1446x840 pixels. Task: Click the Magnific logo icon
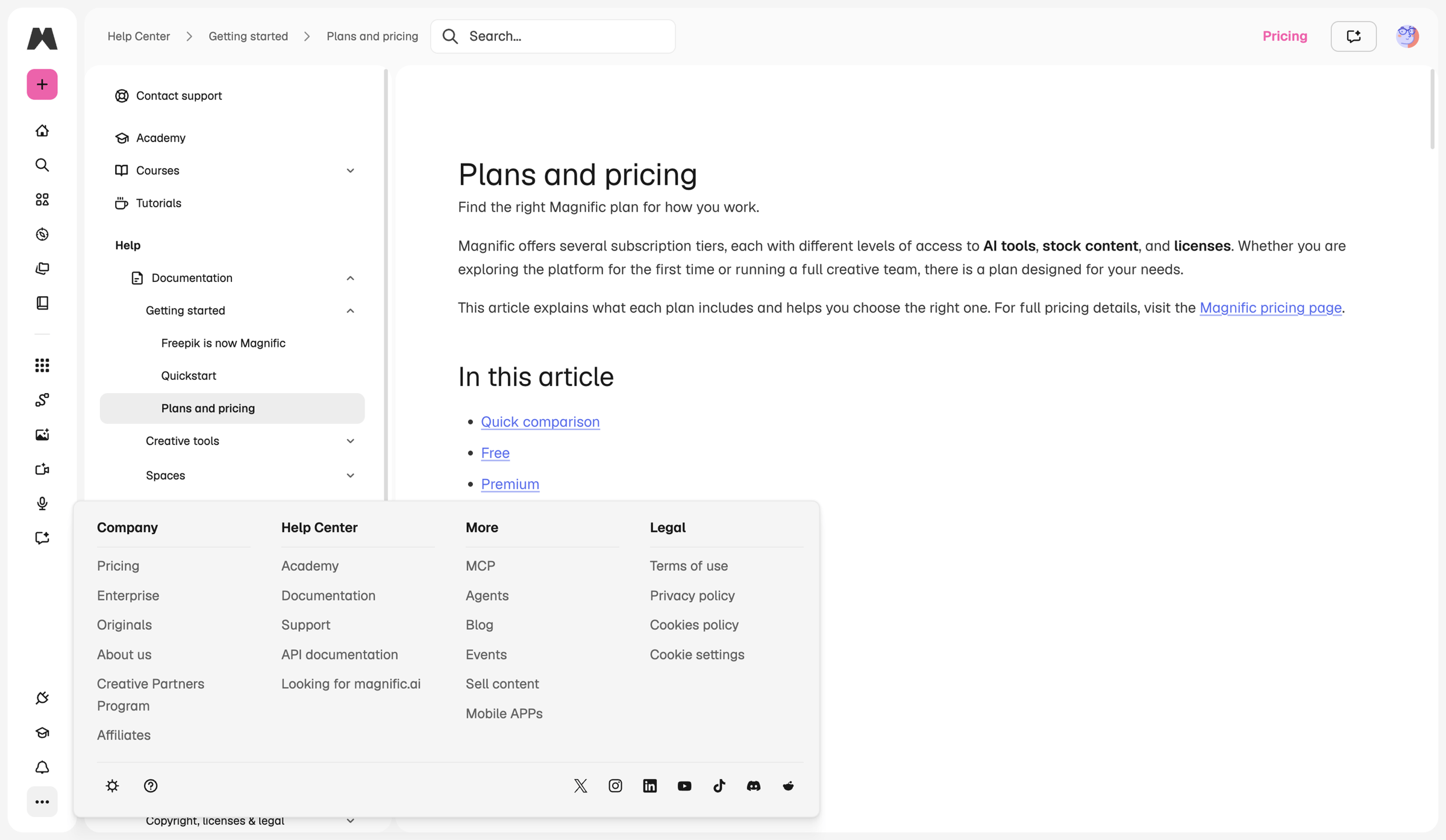pyautogui.click(x=42, y=38)
